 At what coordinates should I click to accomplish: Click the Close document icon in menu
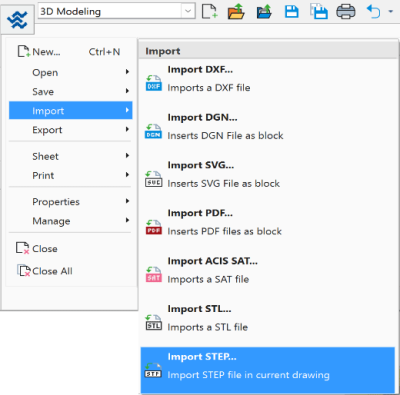(23, 248)
